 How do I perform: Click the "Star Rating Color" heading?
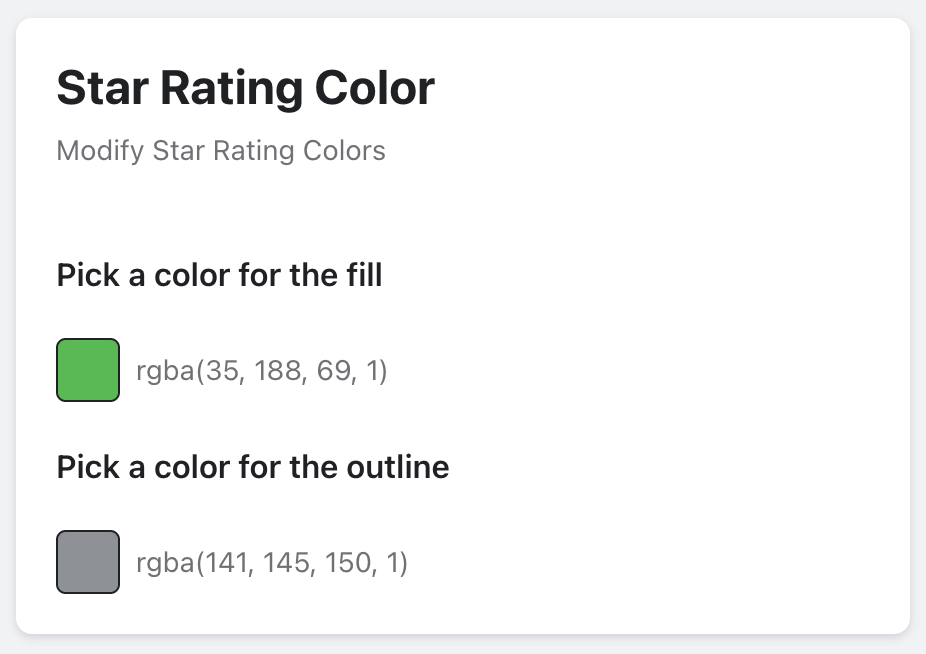245,88
